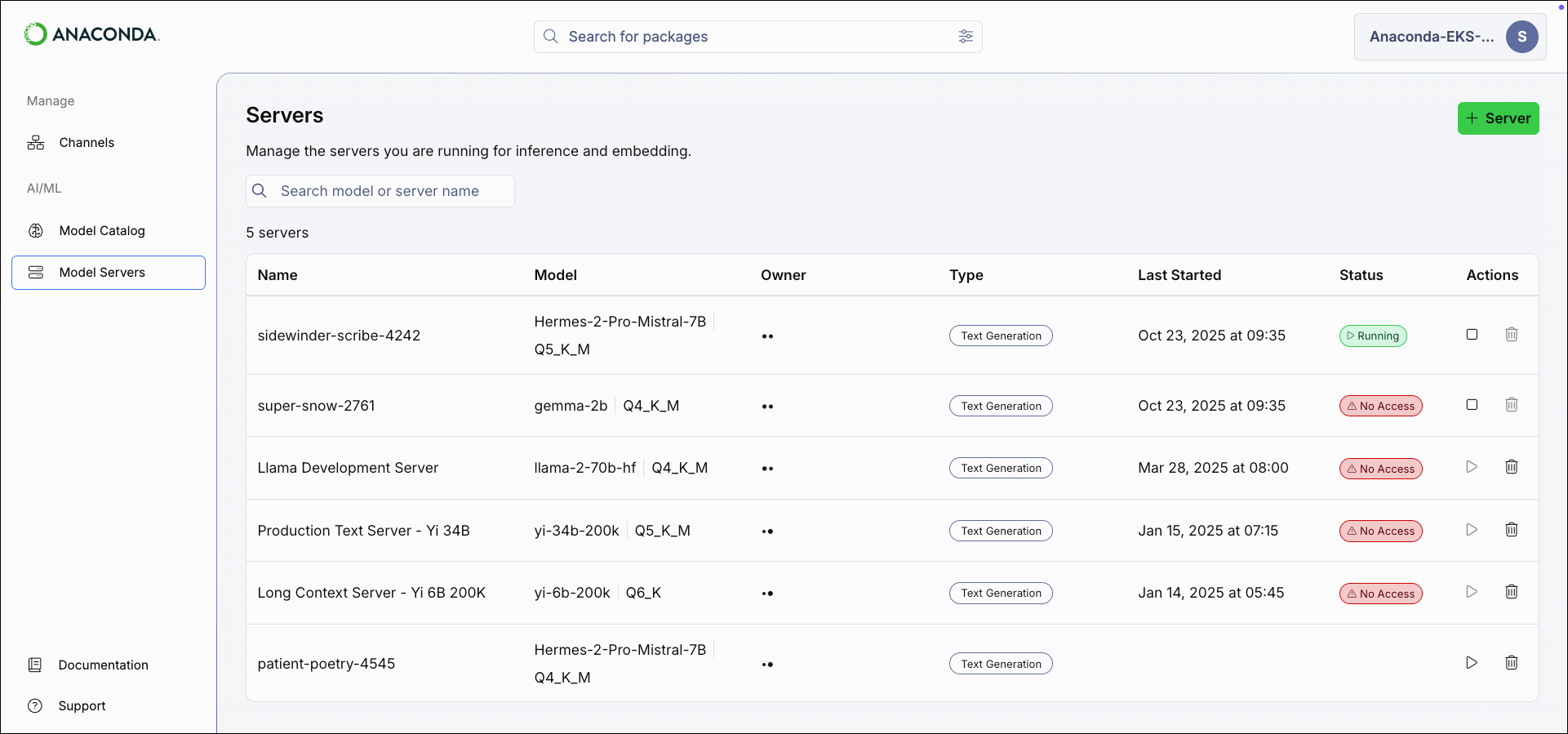Click owner dots for patient-poetry-4545
Image resolution: width=1568 pixels, height=734 pixels.
767,665
